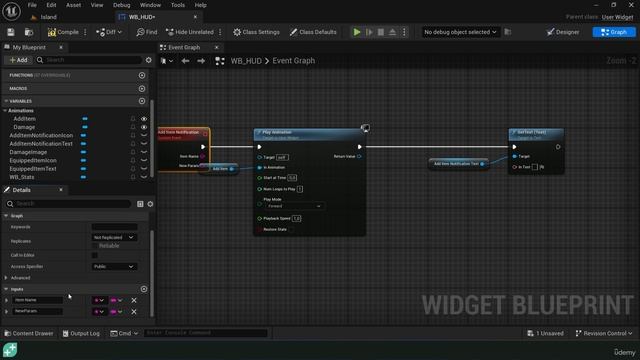The width and height of the screenshot is (640, 360).
Task: Open the Access Specifier Public dropdown
Action: click(x=114, y=267)
